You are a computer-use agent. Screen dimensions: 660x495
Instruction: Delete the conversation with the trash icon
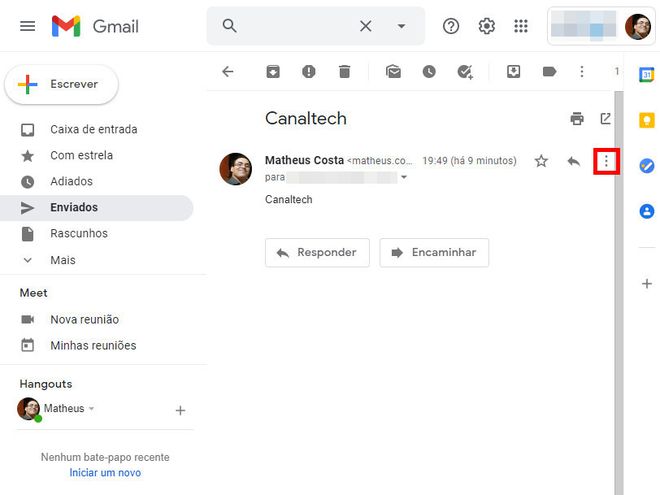coord(344,72)
